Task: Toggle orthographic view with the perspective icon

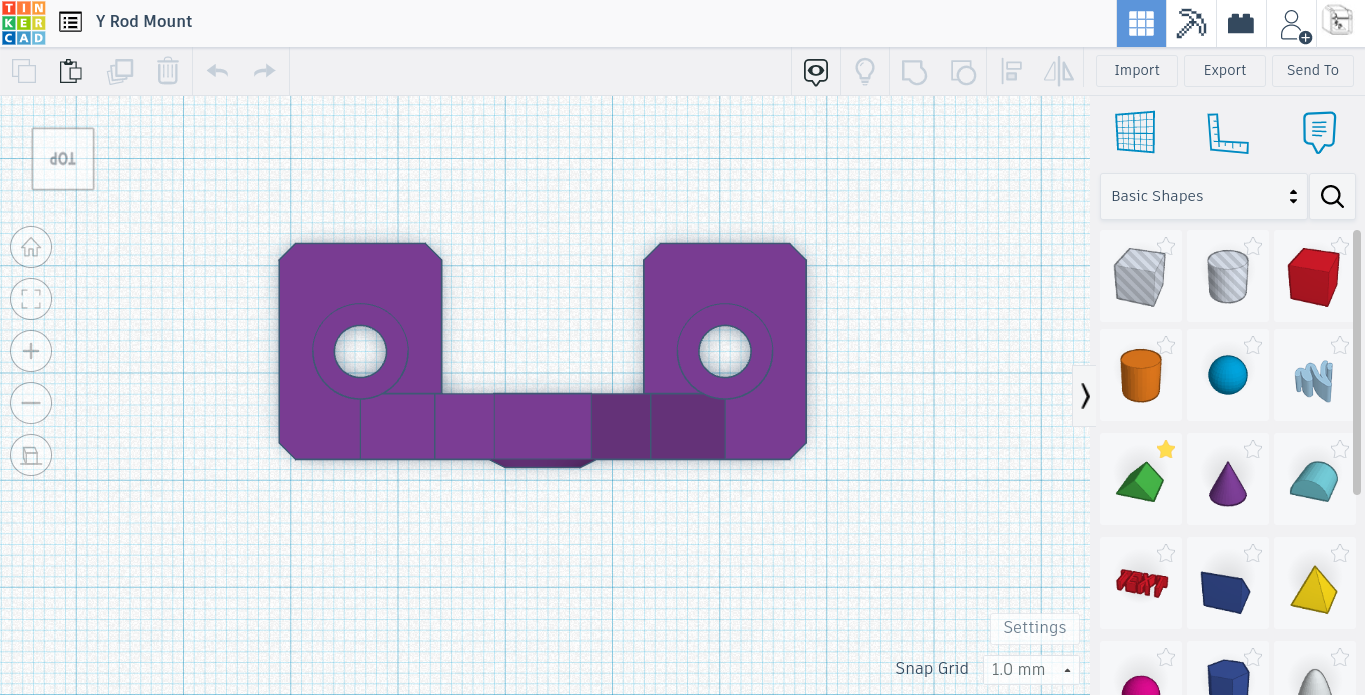Action: coord(31,455)
